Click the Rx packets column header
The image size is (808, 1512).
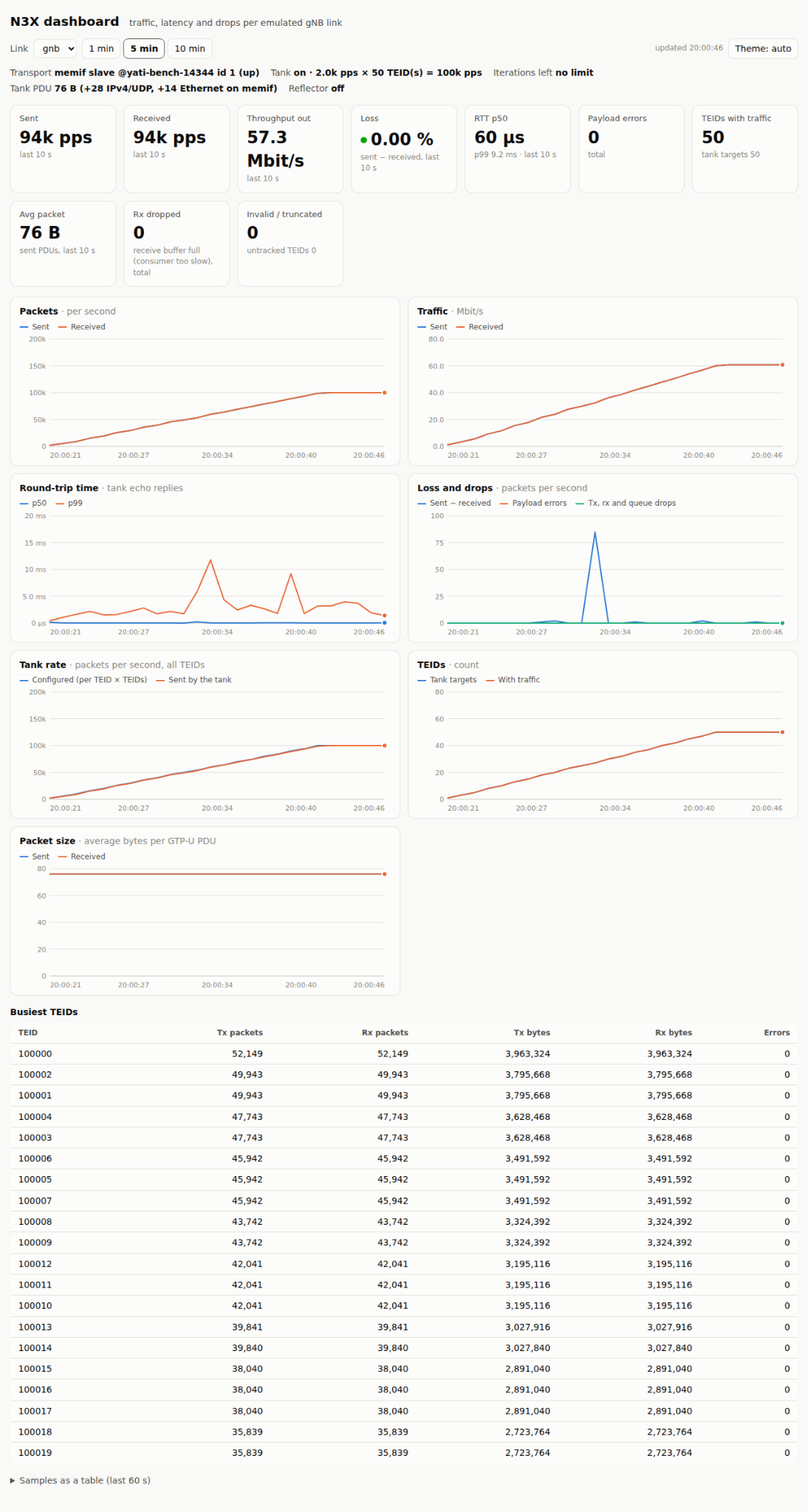click(385, 1033)
